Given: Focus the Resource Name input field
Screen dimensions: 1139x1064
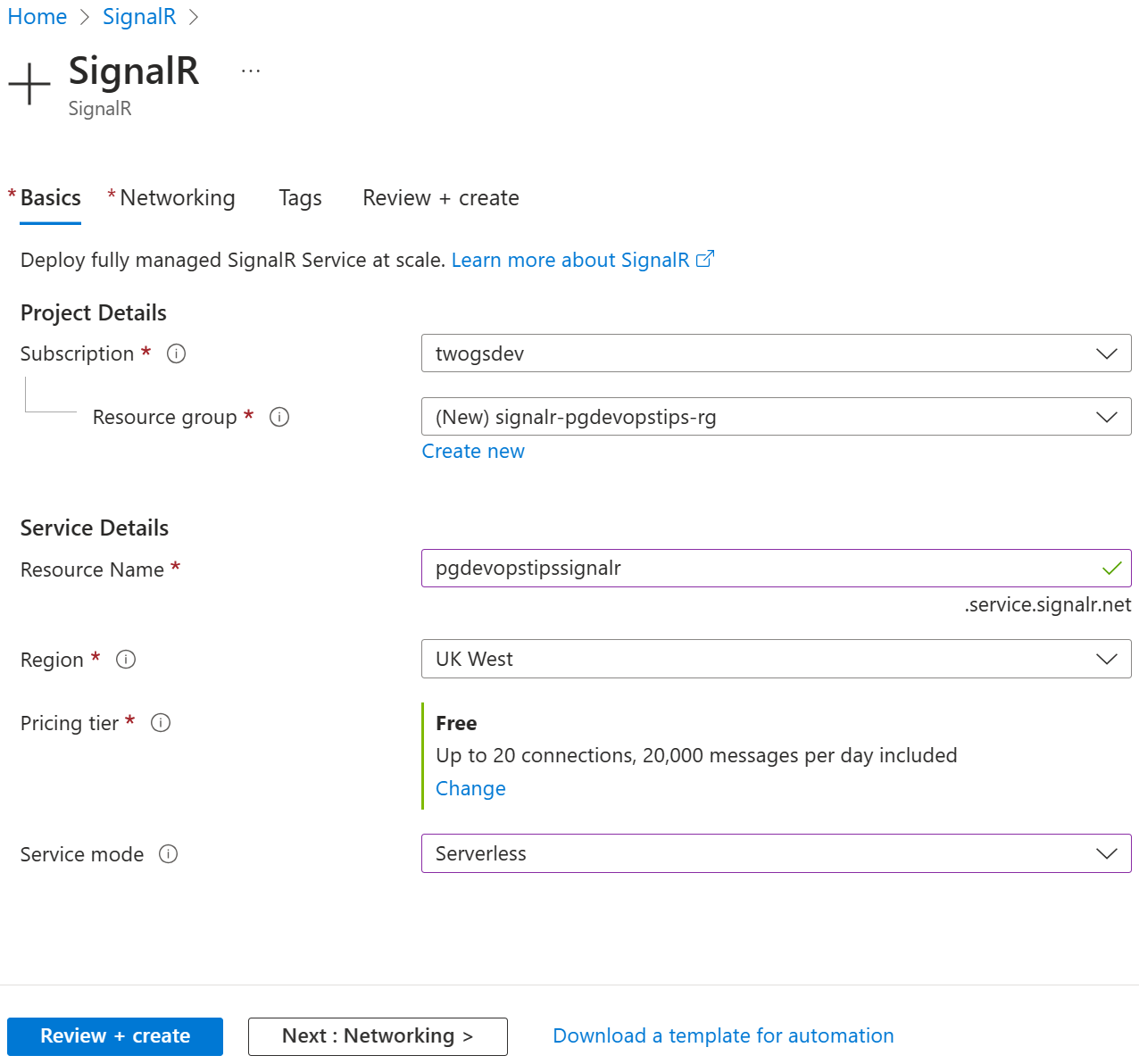Looking at the screenshot, I should [x=776, y=569].
